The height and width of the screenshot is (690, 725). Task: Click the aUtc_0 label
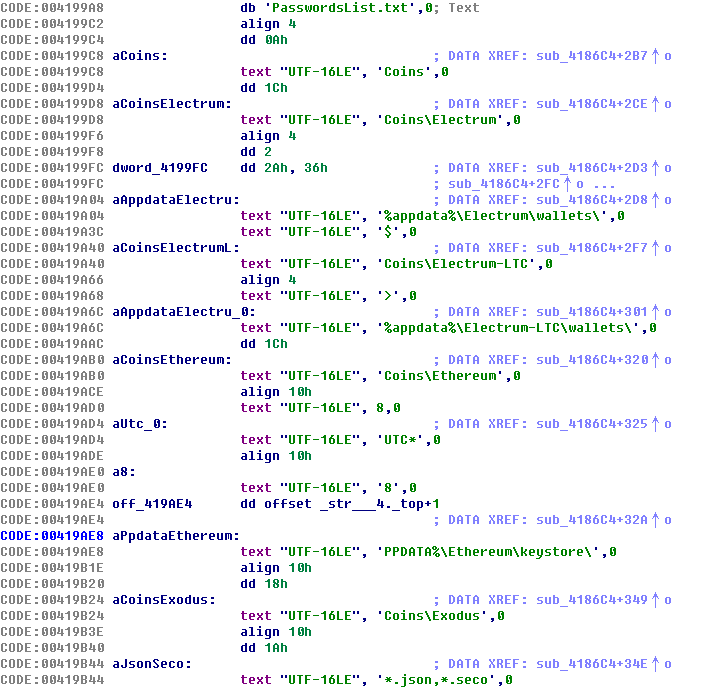[140, 424]
